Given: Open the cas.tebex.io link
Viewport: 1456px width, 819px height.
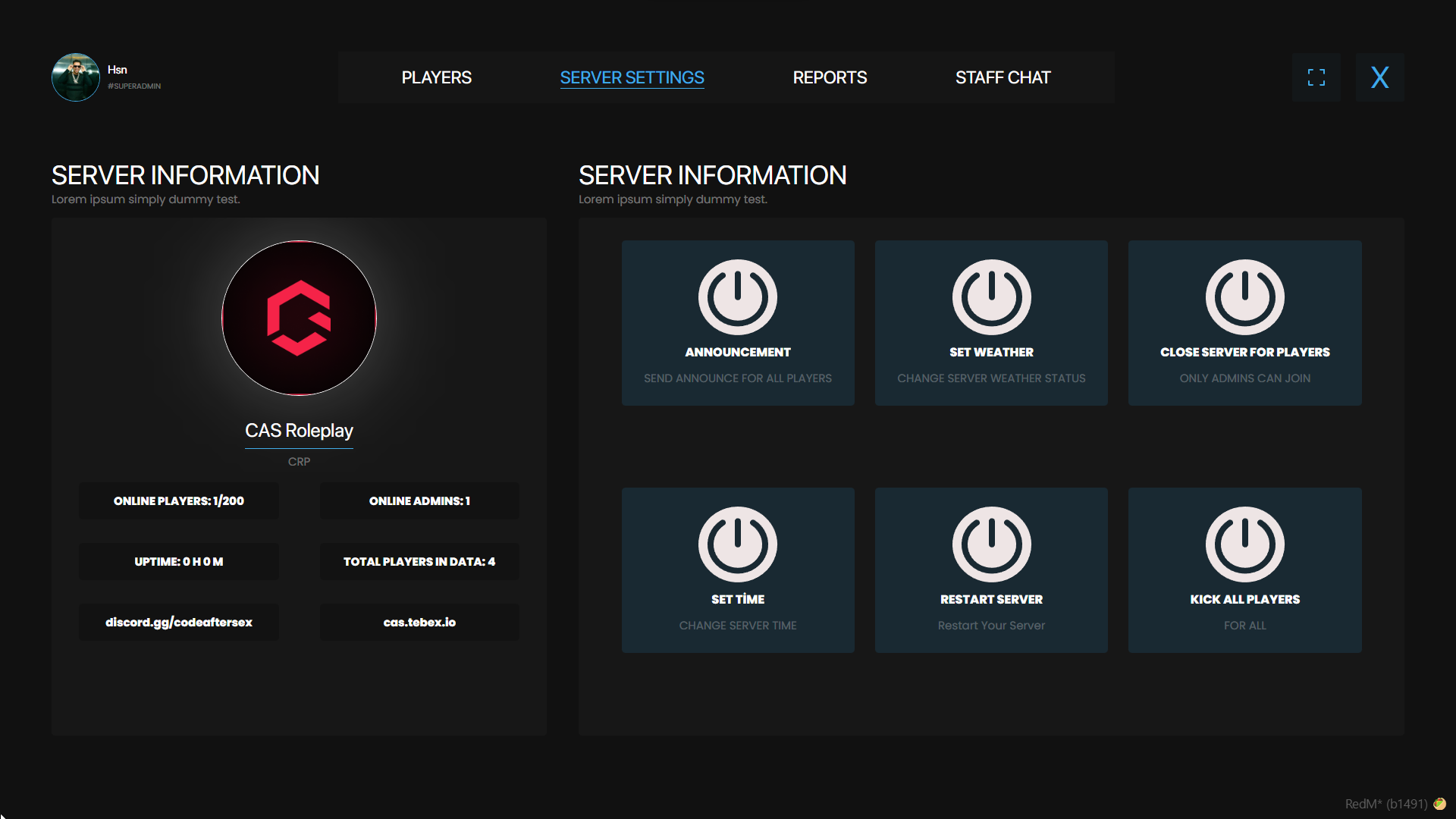Looking at the screenshot, I should [x=419, y=622].
